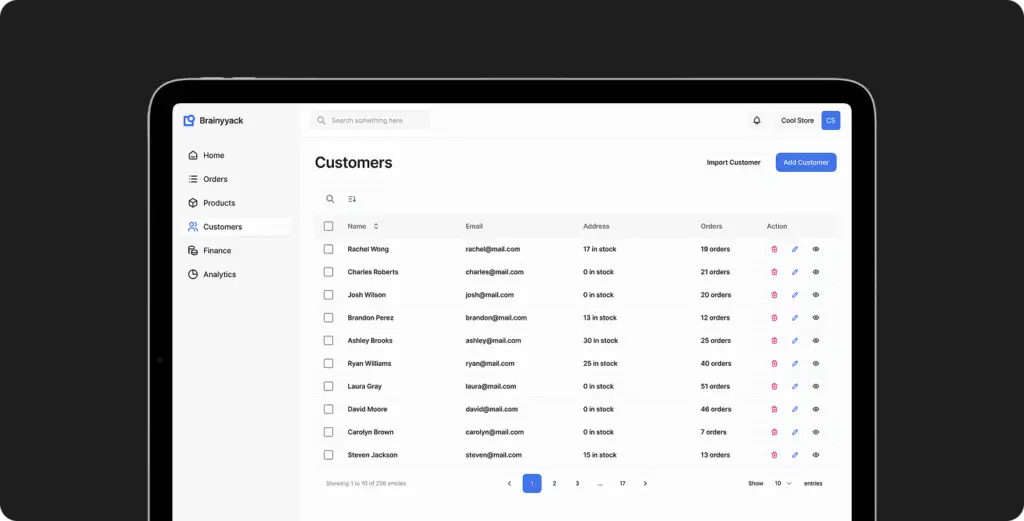This screenshot has width=1024, height=521.
Task: Click the pagination ellipsis
Action: [x=600, y=484]
